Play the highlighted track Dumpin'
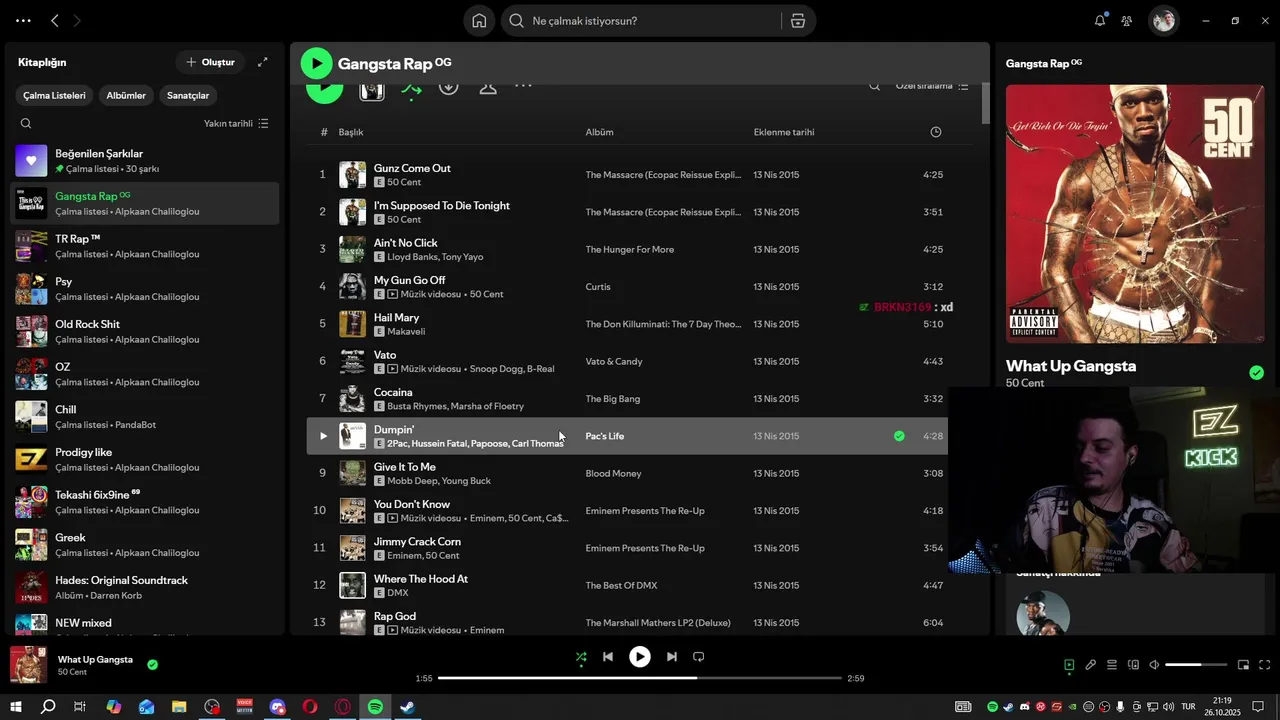Image resolution: width=1280 pixels, height=720 pixels. pos(322,436)
